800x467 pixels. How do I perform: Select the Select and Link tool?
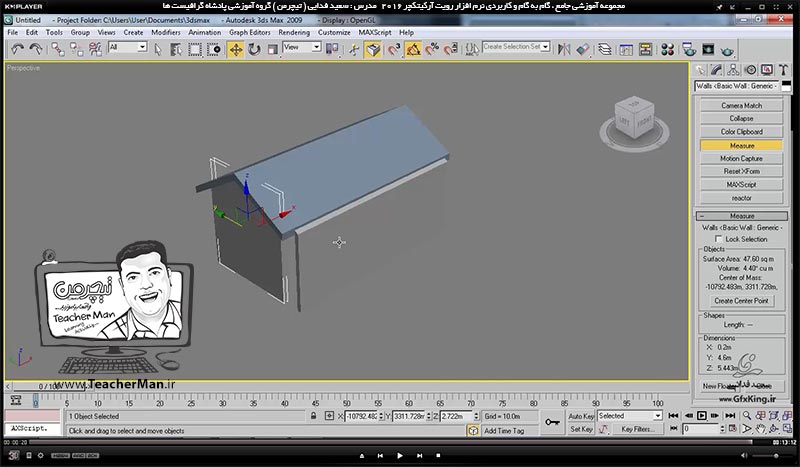pos(58,49)
